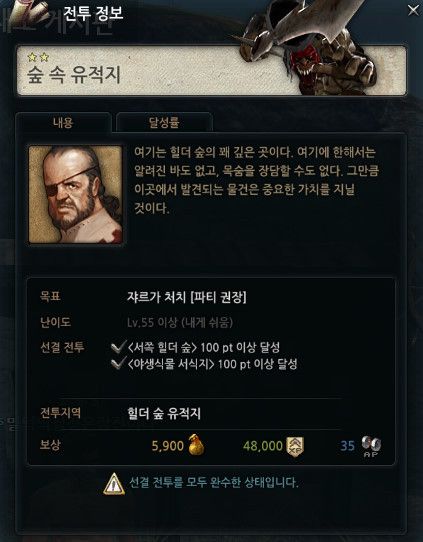The image size is (423, 542).
Task: Click the two-star difficulty rating
Action: point(38,57)
